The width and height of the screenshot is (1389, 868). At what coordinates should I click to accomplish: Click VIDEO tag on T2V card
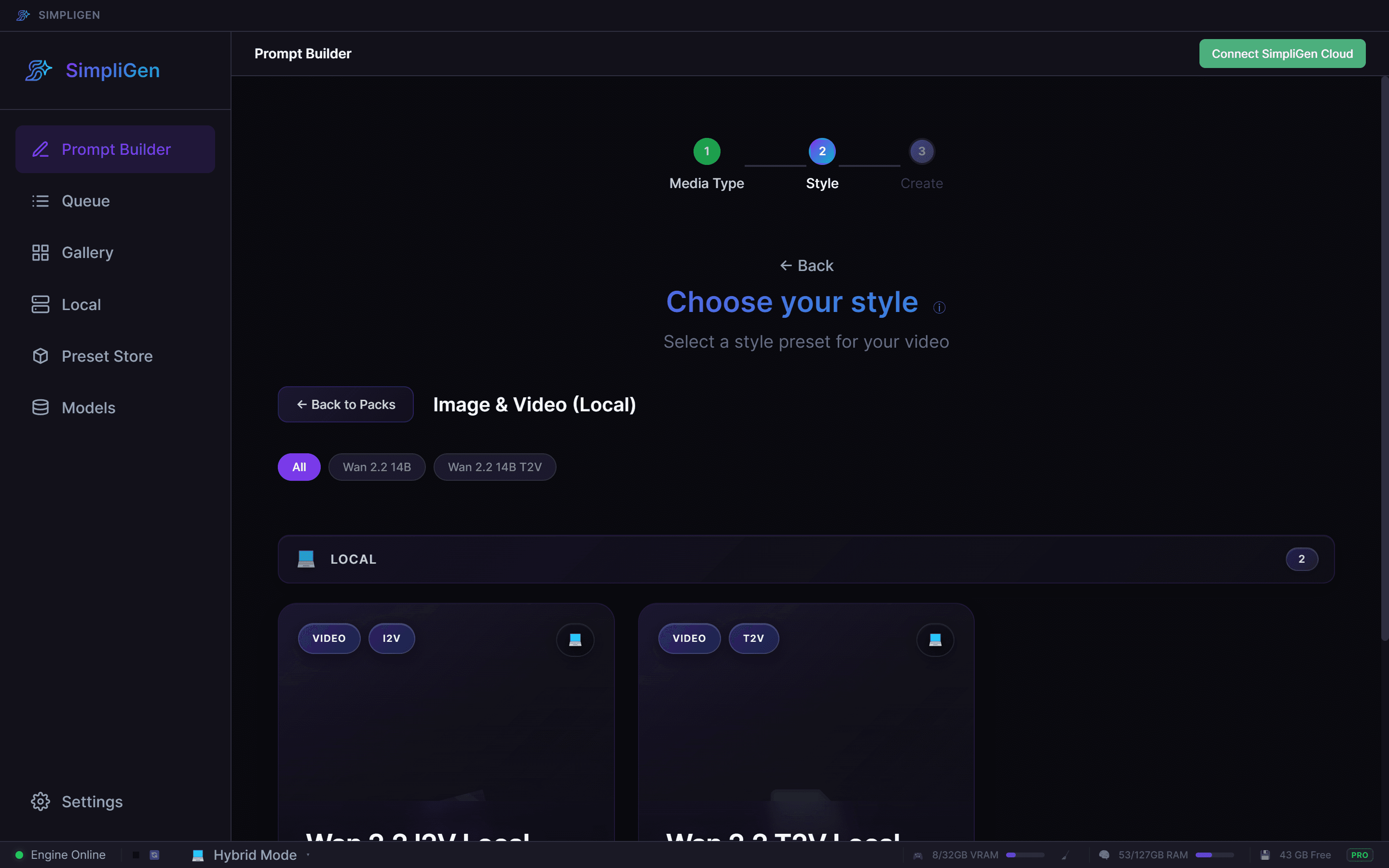point(689,638)
